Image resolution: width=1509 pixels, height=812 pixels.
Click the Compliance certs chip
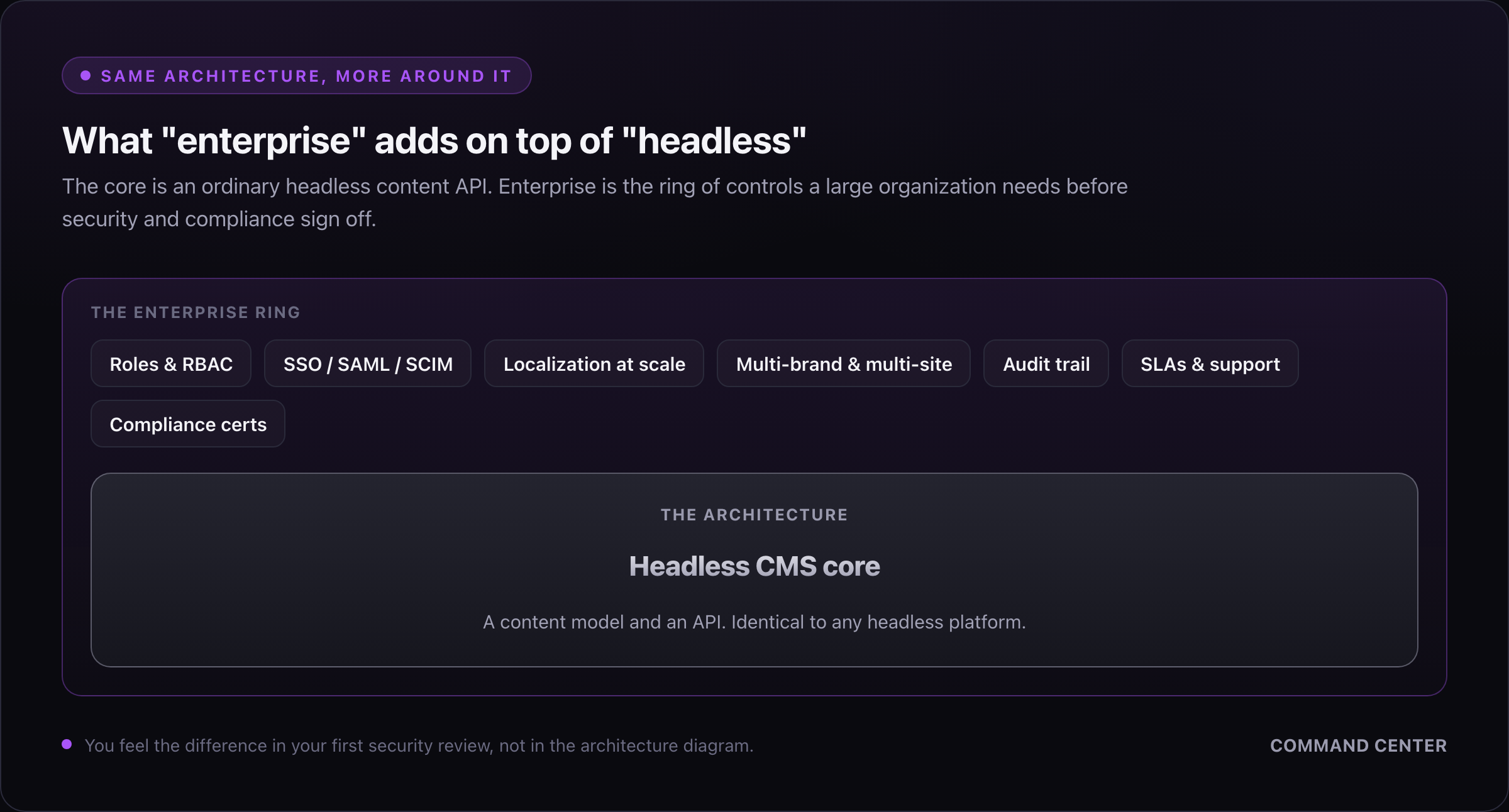(x=188, y=424)
